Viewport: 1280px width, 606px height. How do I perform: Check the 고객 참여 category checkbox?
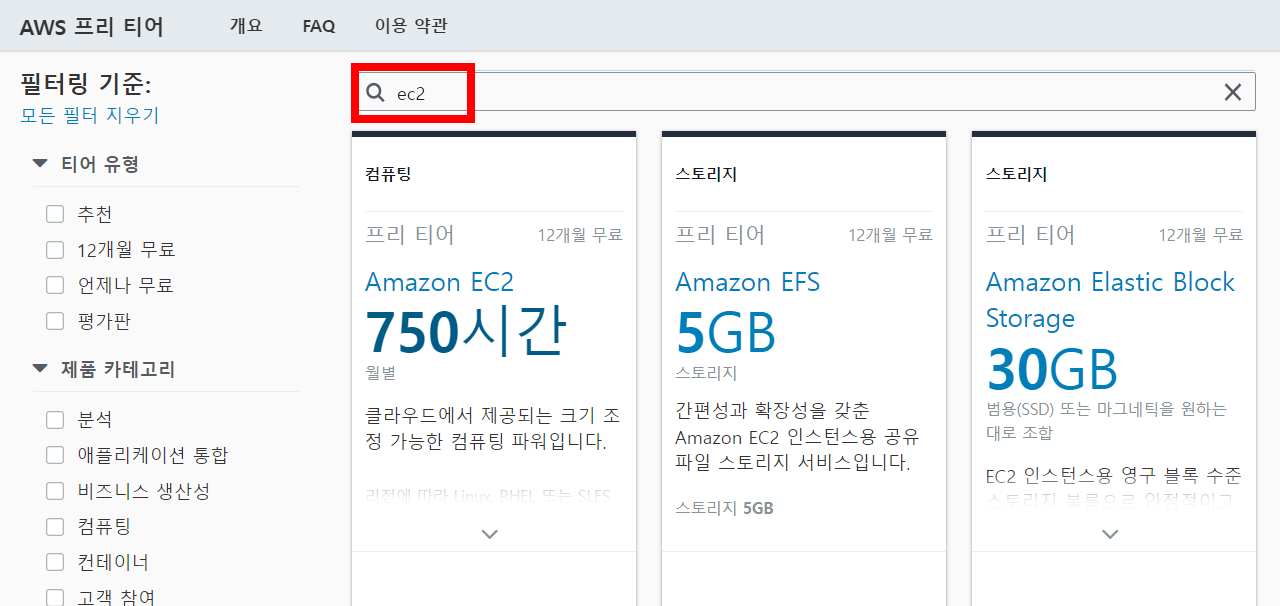[55, 597]
